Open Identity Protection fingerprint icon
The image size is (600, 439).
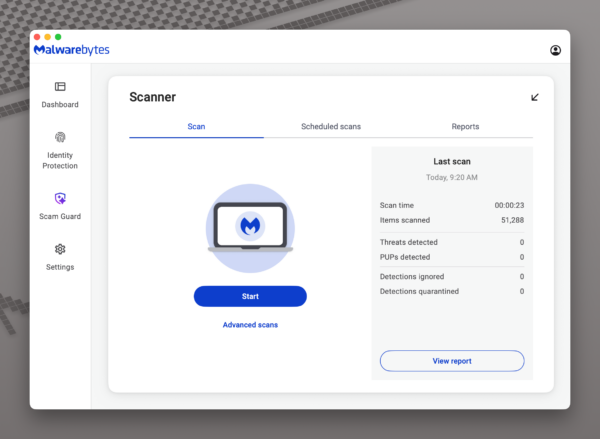coord(60,137)
